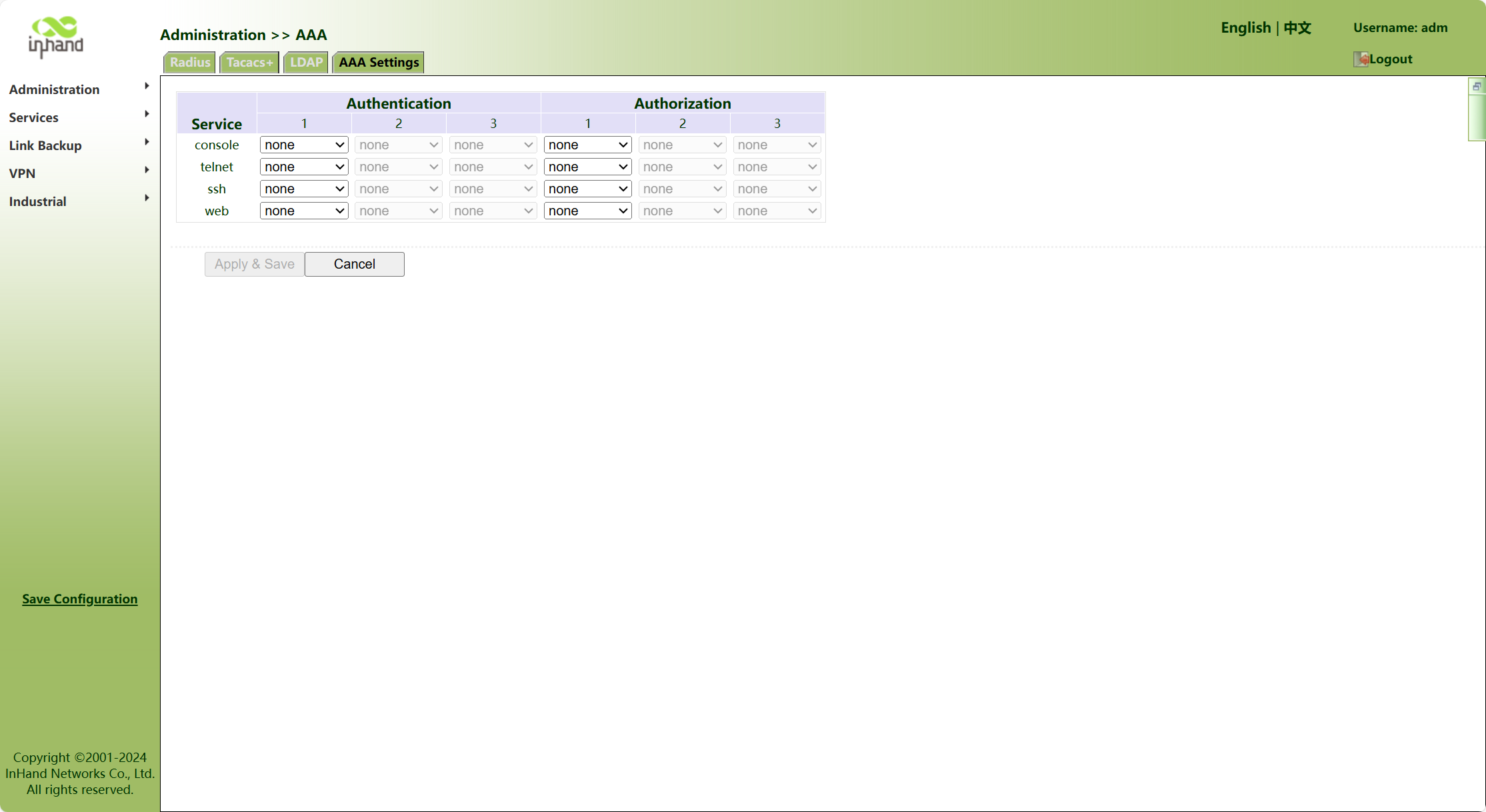This screenshot has height=812, width=1486.
Task: Switch to the Radius tab
Action: 190,62
